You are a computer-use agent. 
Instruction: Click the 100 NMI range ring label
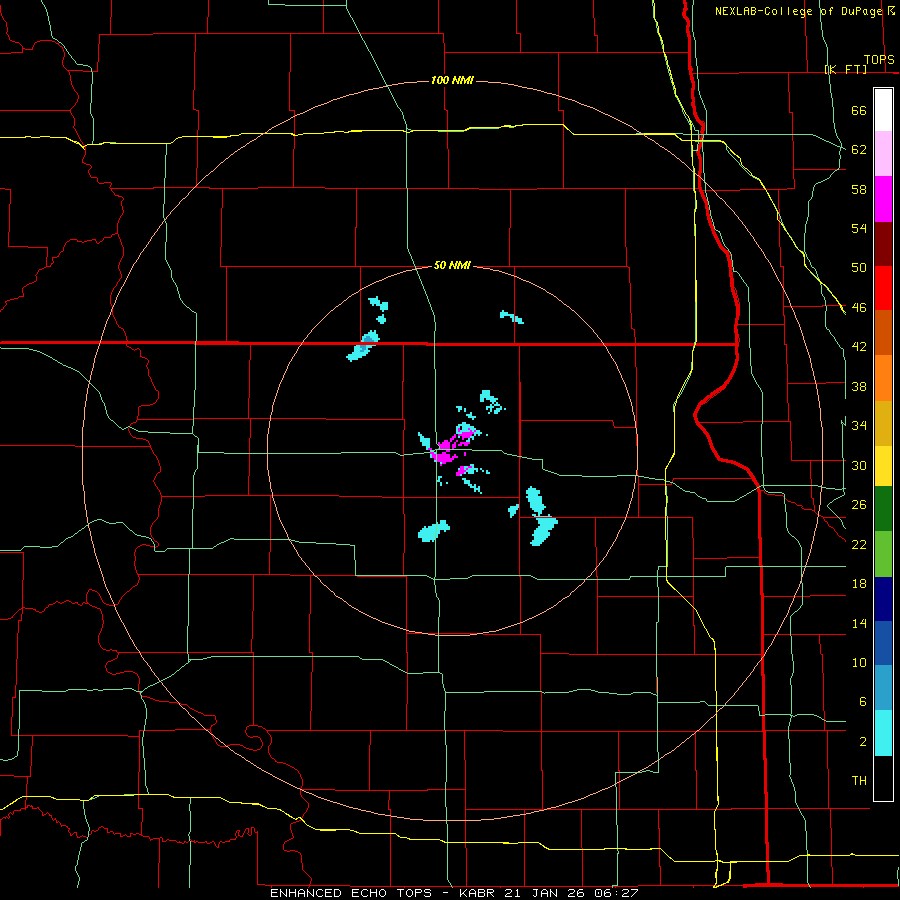coord(452,80)
